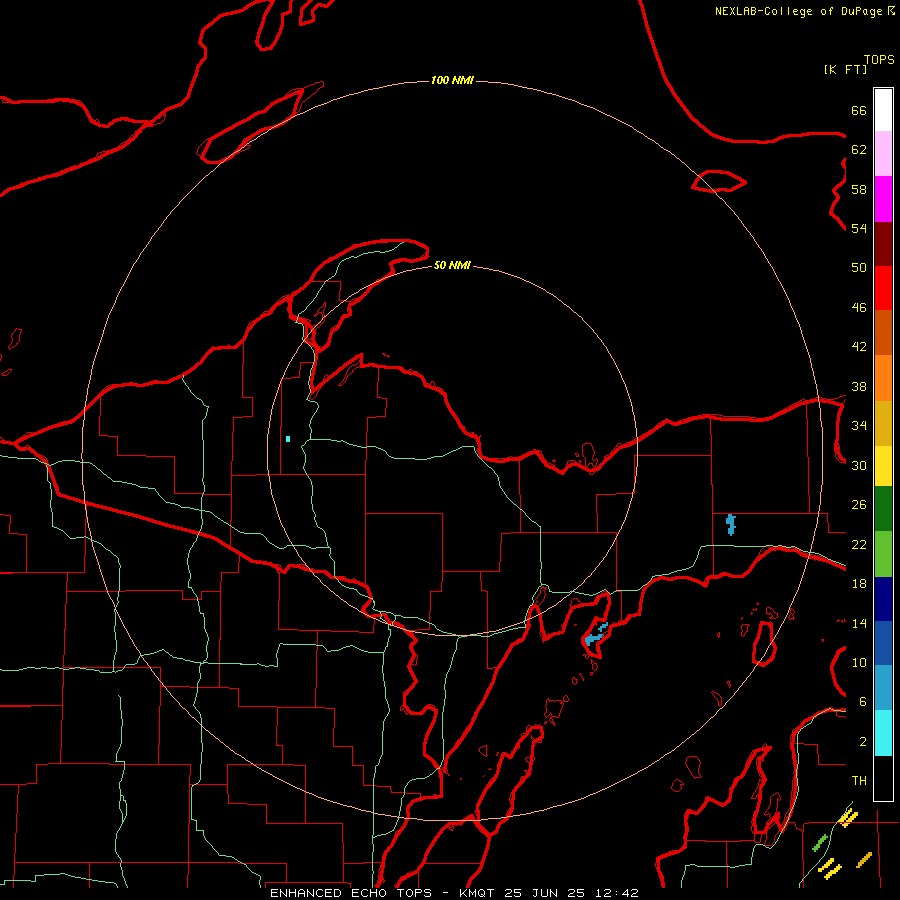Screen dimensions: 900x900
Task: Click the "12:42" timestamp
Action: pos(615,893)
